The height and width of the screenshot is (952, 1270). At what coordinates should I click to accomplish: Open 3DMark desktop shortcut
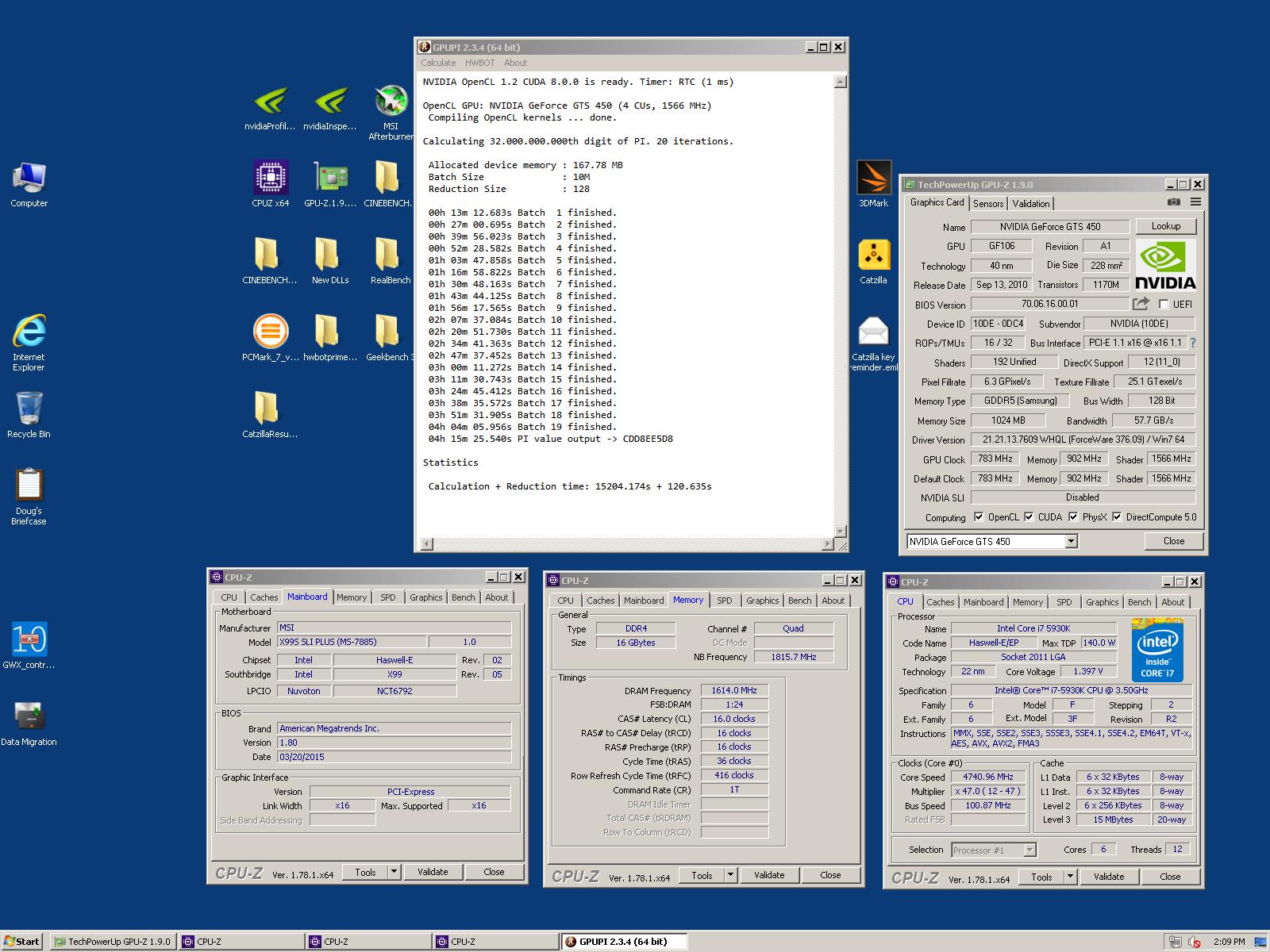(x=873, y=184)
